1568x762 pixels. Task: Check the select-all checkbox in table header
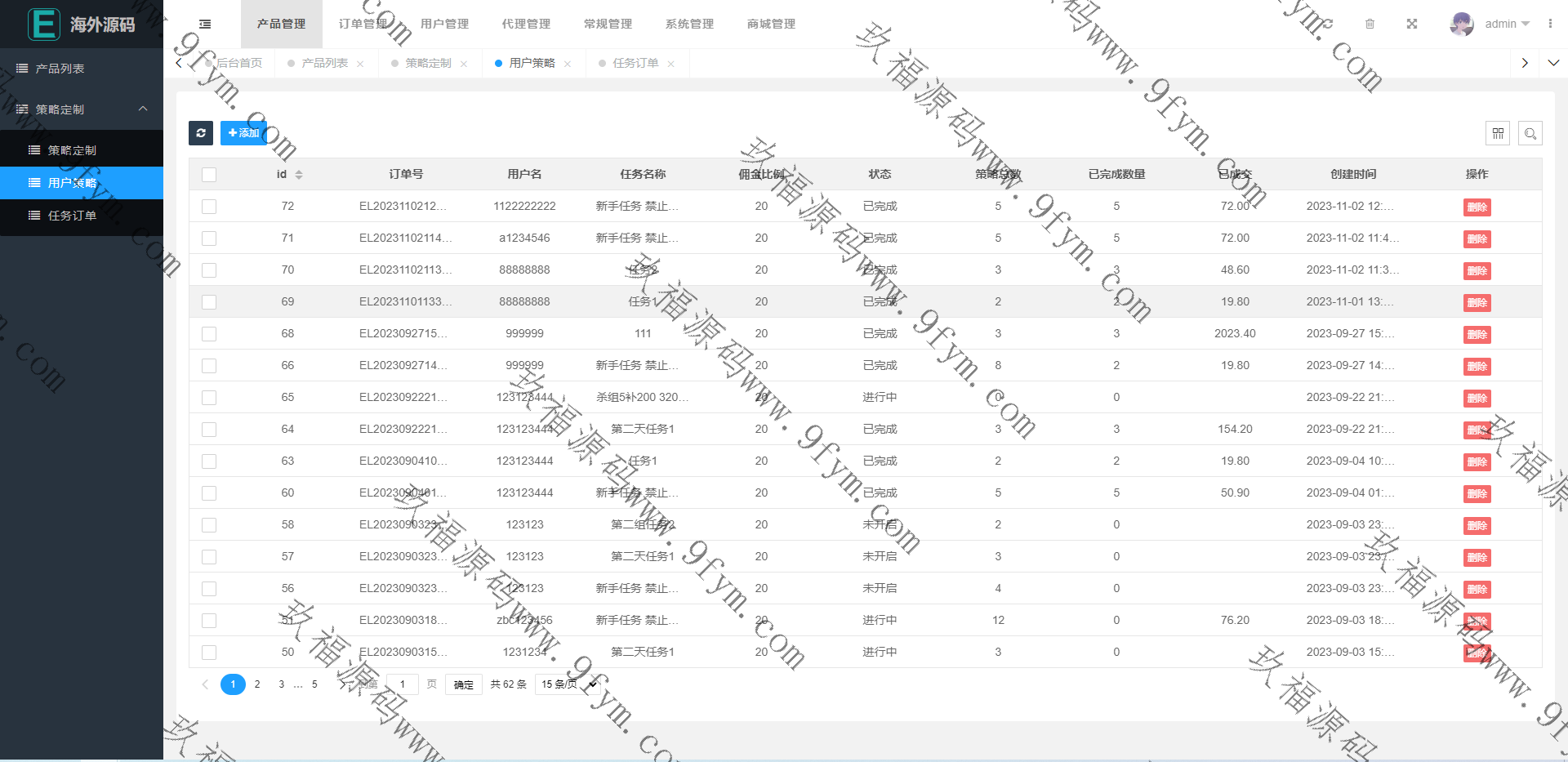point(209,175)
